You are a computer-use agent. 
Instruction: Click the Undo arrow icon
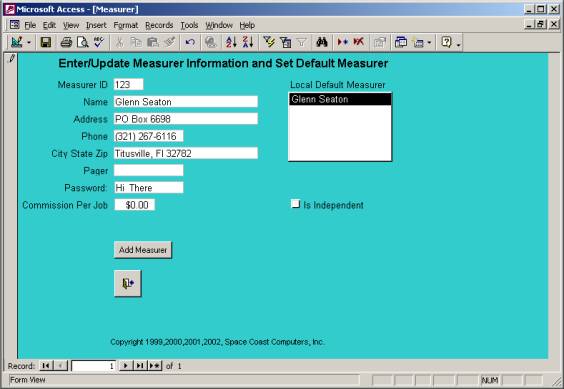190,42
